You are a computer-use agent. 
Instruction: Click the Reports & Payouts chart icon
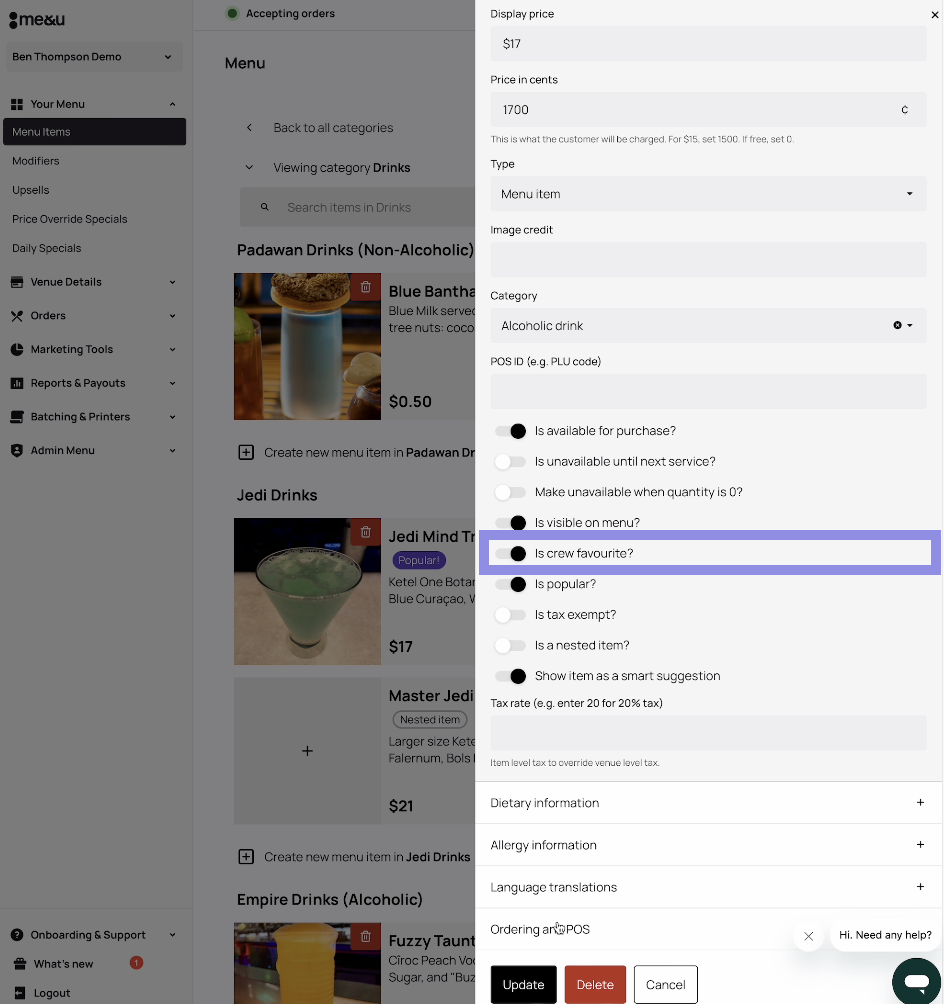[x=17, y=384]
